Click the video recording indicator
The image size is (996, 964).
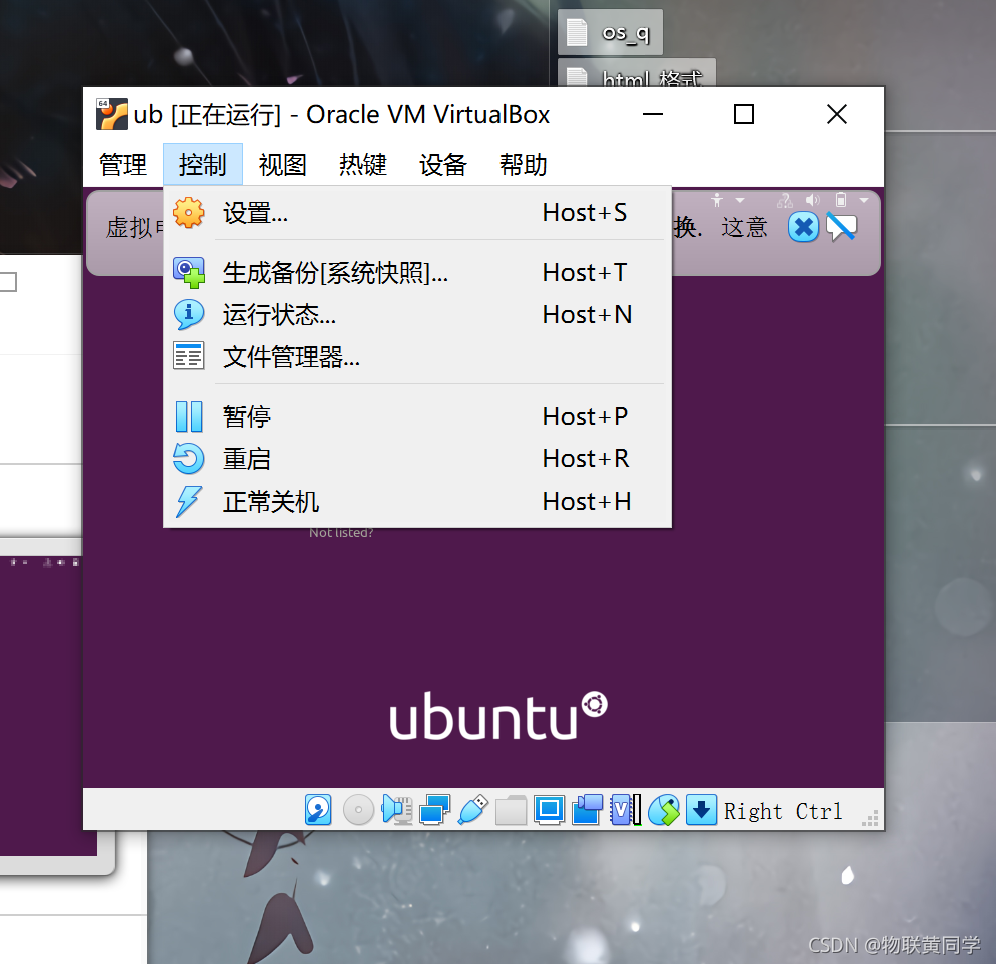(x=588, y=810)
